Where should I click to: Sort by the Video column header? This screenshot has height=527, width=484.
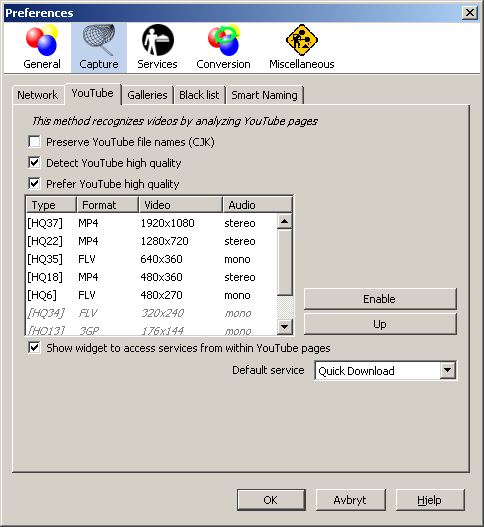tap(181, 205)
